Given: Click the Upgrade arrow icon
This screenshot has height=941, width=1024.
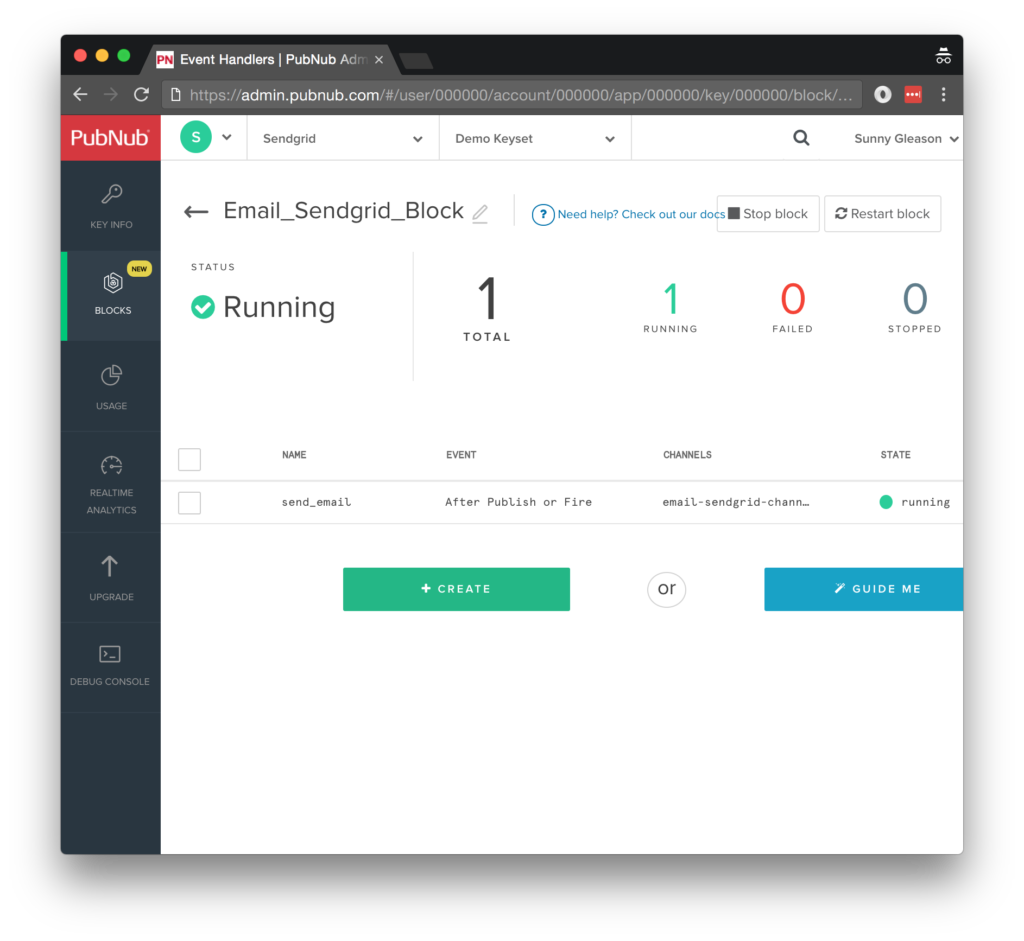Looking at the screenshot, I should point(110,566).
